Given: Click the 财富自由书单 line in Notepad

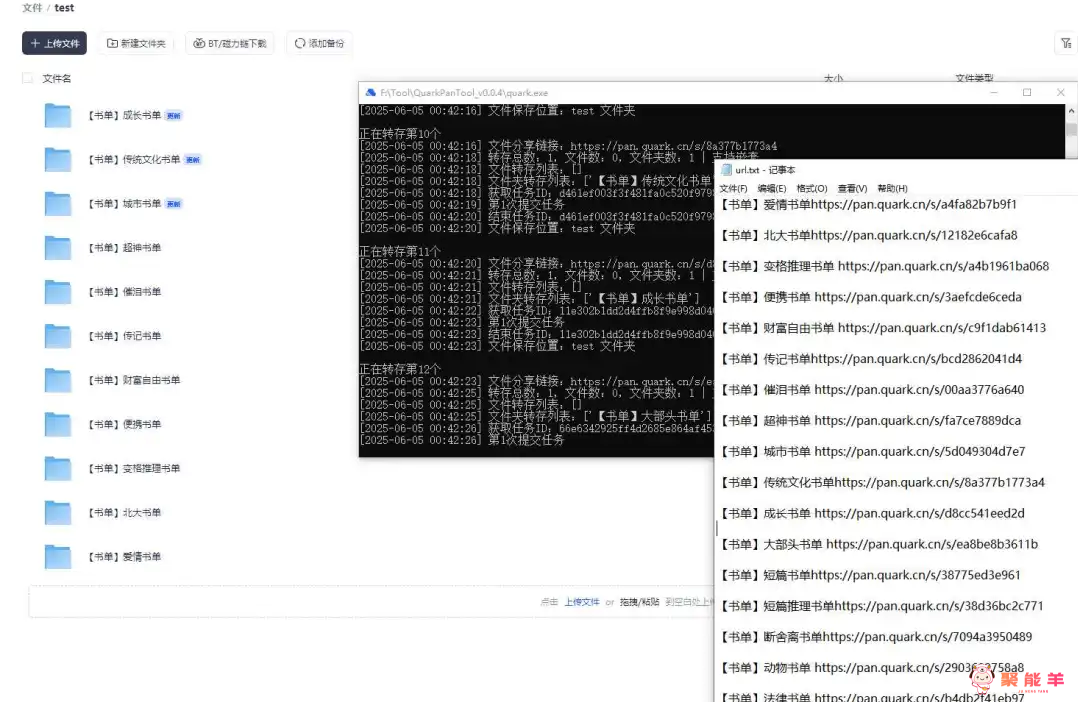Looking at the screenshot, I should 883,328.
